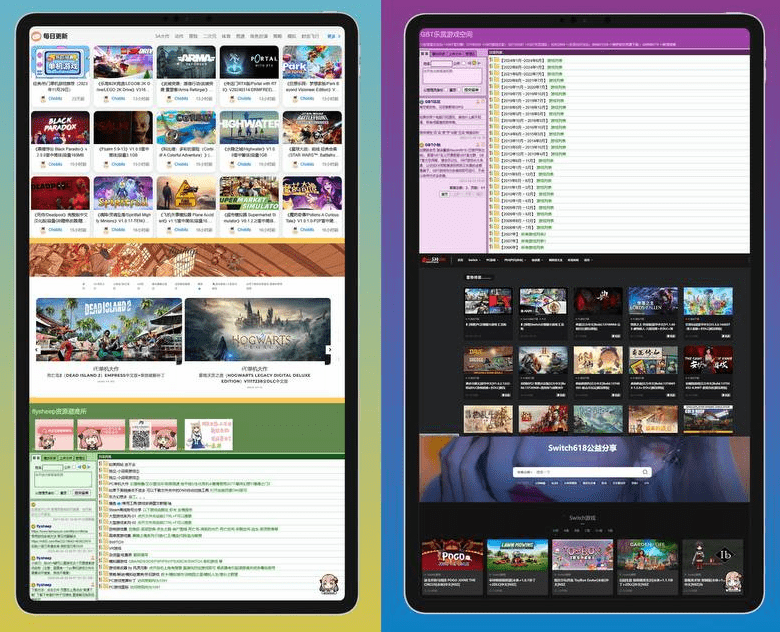This screenshot has height=632, width=780.
Task: Select the 3A大作 category in the top nav
Action: [x=161, y=36]
